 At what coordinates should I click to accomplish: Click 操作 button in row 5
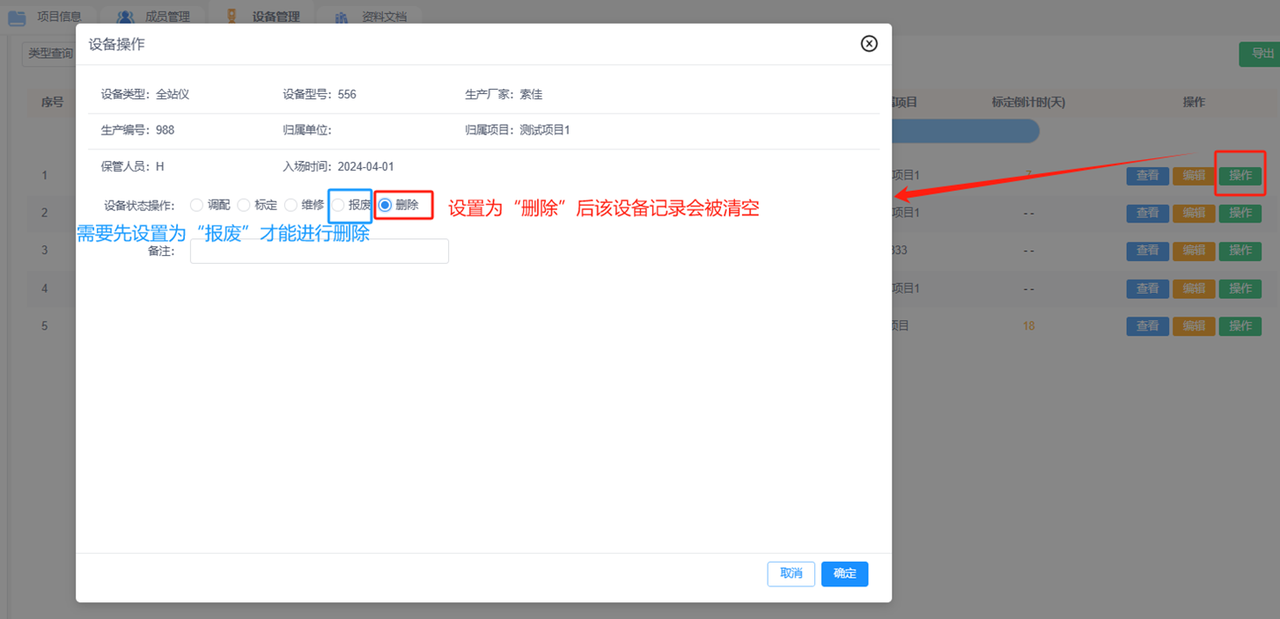(x=1240, y=326)
